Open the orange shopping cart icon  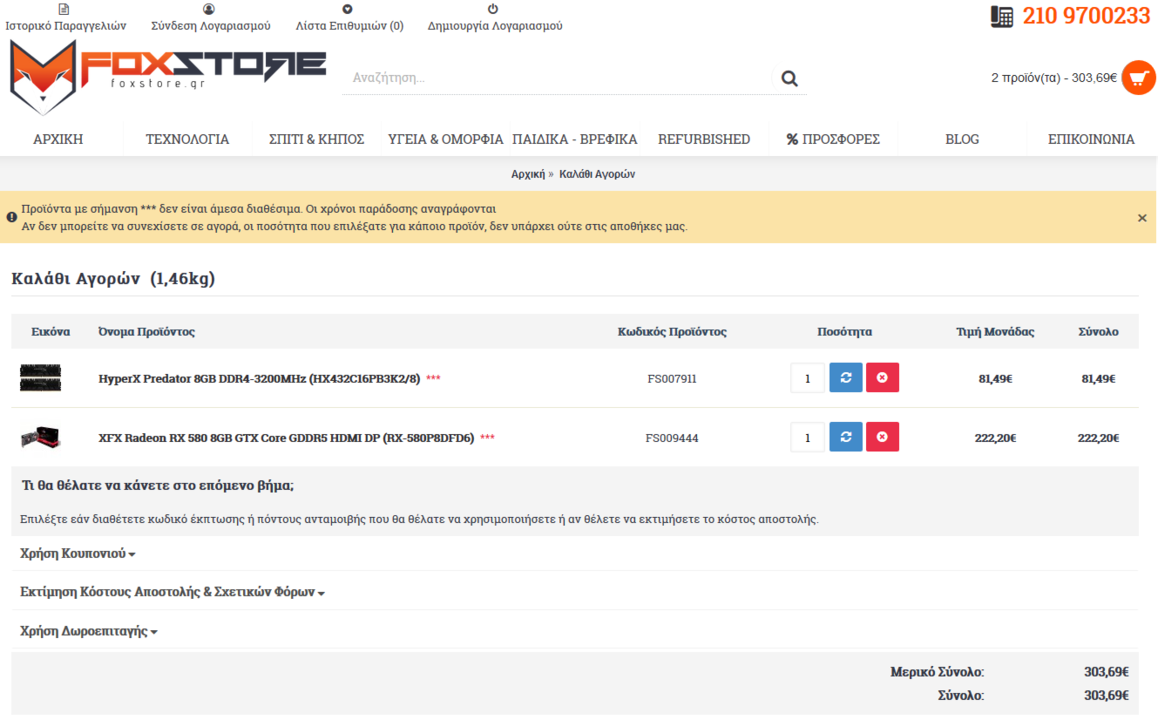[1139, 78]
